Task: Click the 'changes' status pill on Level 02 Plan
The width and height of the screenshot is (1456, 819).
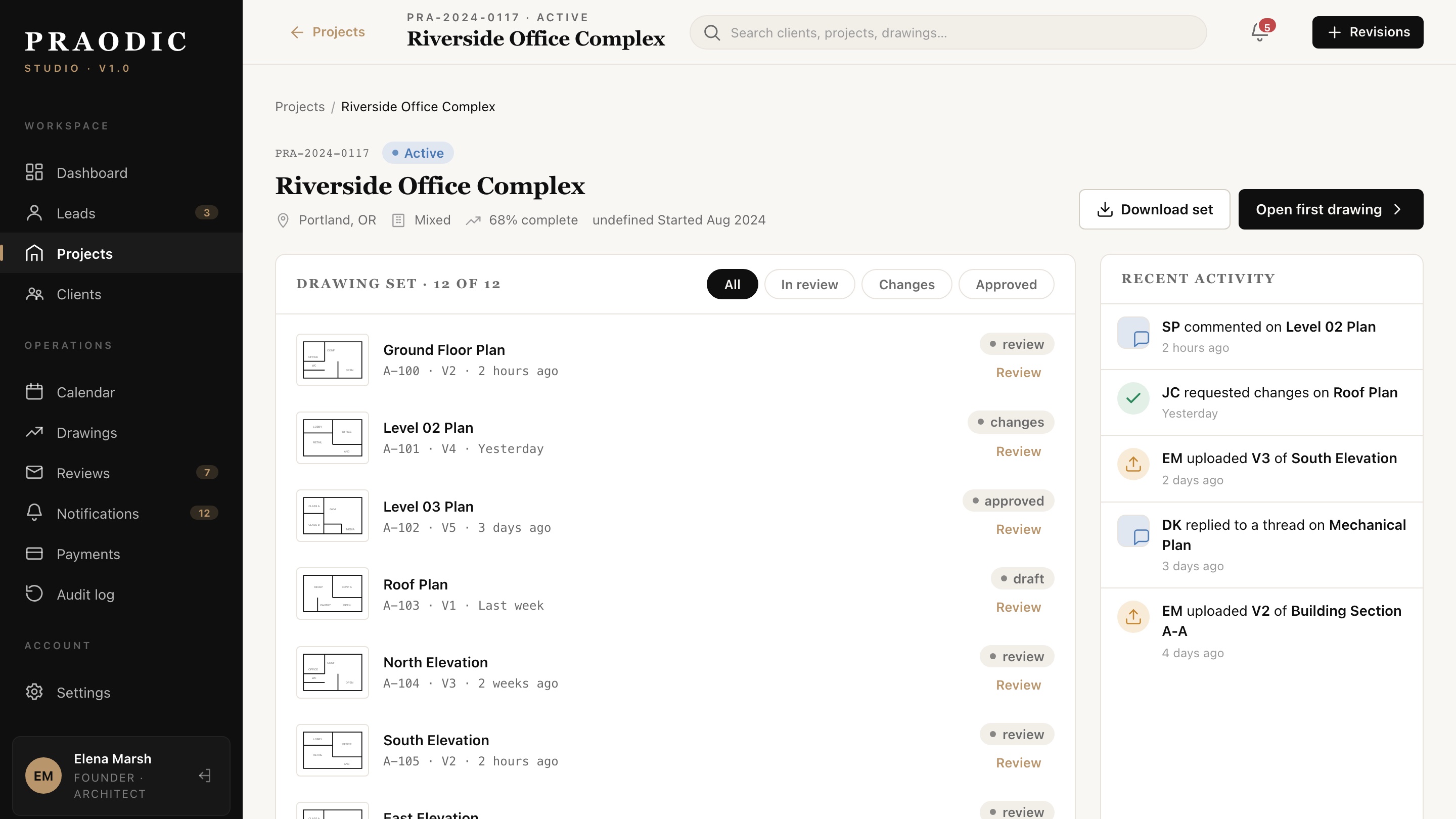Action: (x=1011, y=422)
